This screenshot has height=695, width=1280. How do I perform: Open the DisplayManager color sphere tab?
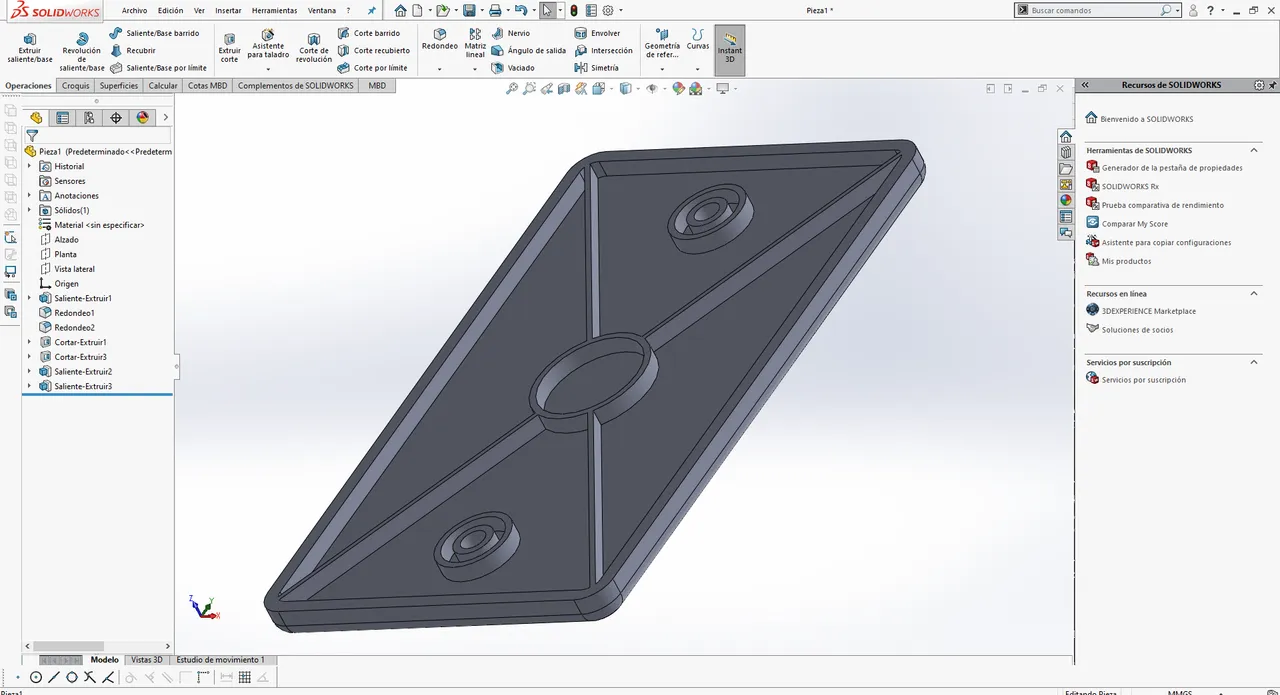[x=142, y=118]
